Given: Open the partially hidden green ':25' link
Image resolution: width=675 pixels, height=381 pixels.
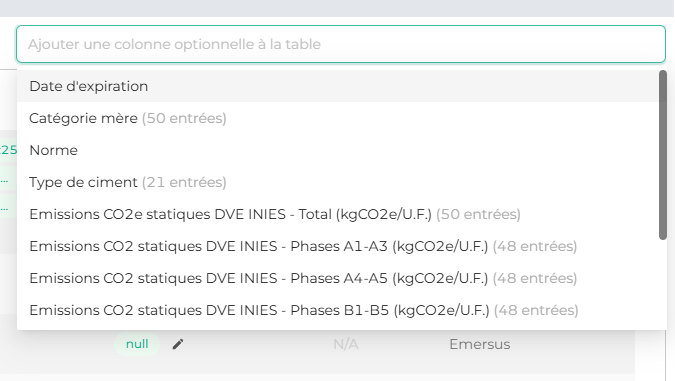Looking at the screenshot, I should coord(8,150).
